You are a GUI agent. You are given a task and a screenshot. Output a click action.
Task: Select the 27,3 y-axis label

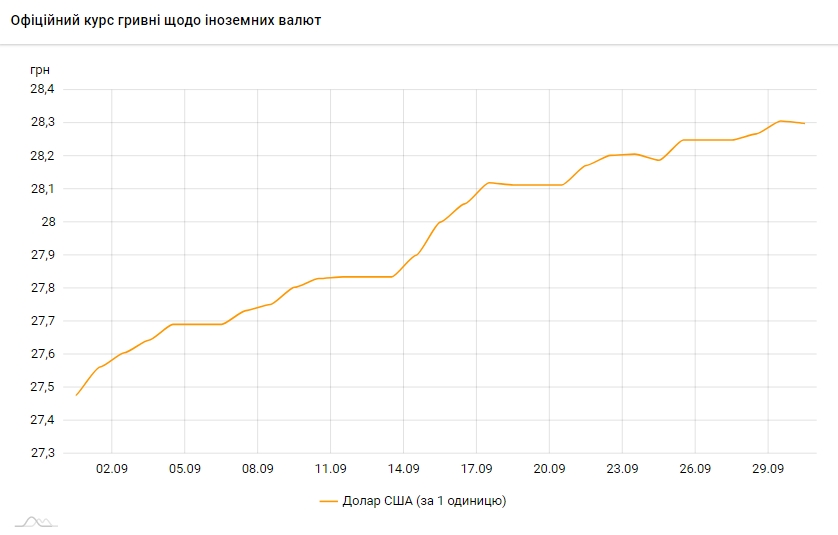coord(42,453)
